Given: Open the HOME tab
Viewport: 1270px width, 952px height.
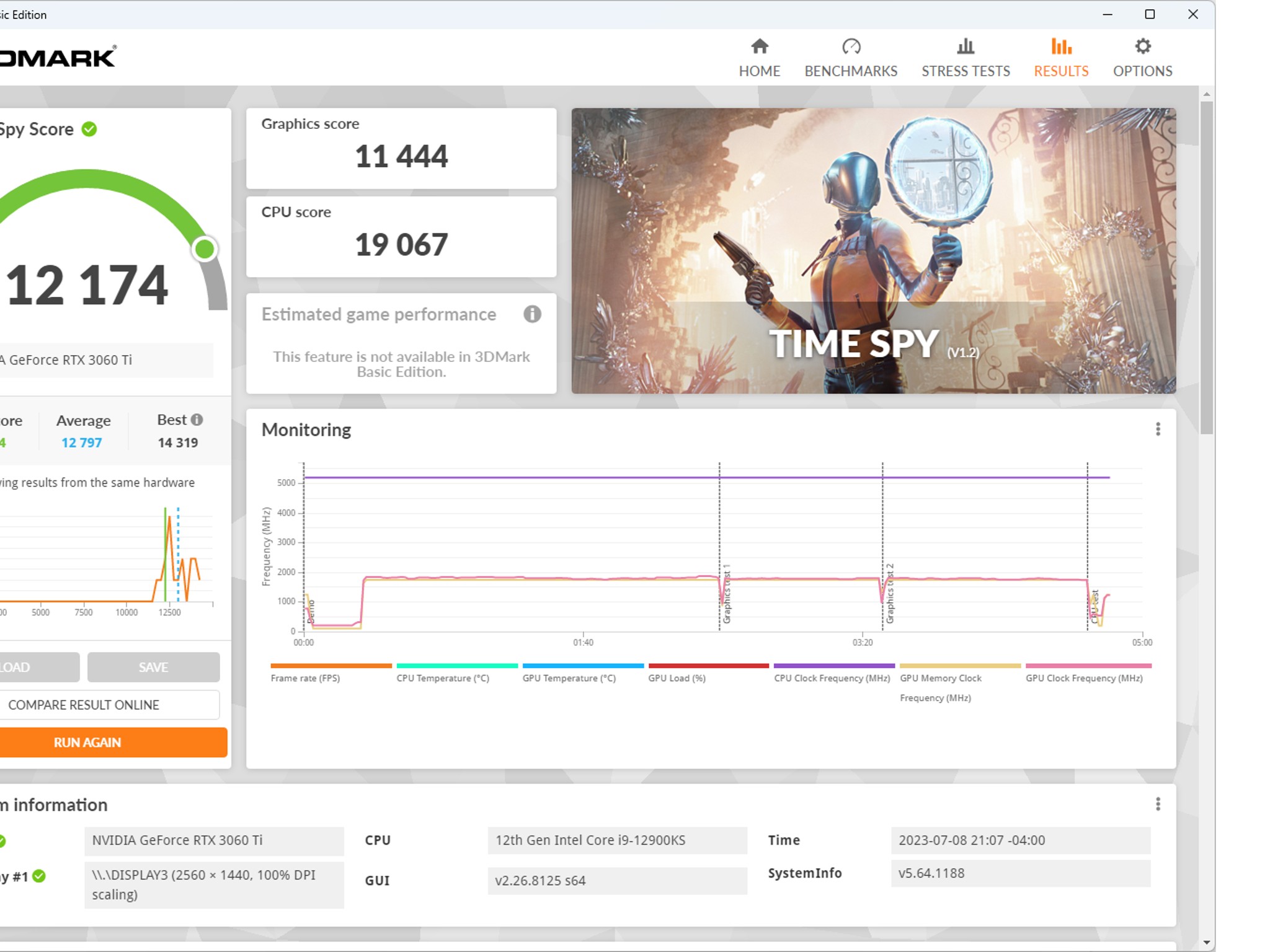Looking at the screenshot, I should coord(759,58).
